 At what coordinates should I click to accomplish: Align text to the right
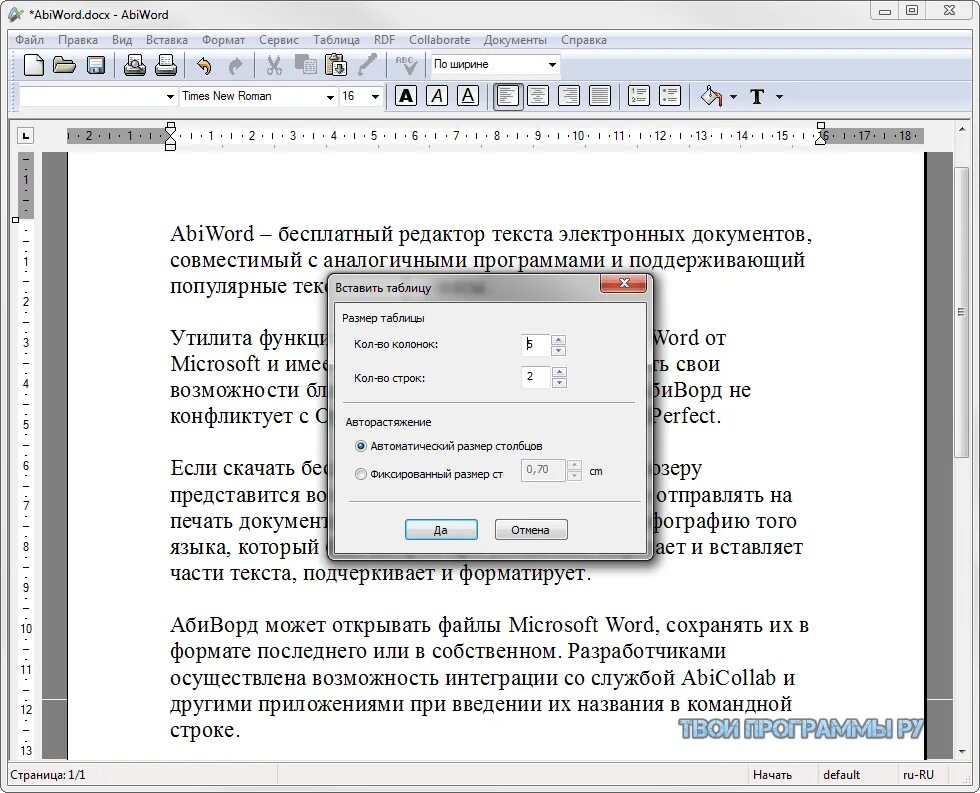(569, 96)
